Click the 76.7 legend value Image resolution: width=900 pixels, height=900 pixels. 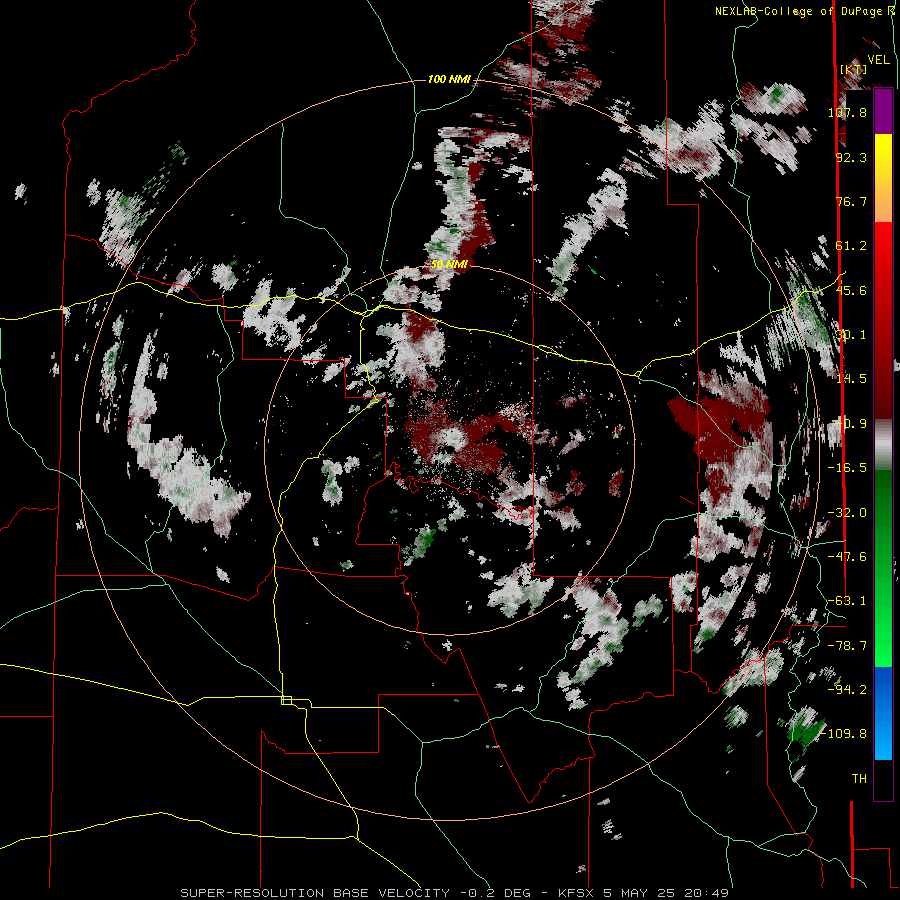[x=851, y=201]
